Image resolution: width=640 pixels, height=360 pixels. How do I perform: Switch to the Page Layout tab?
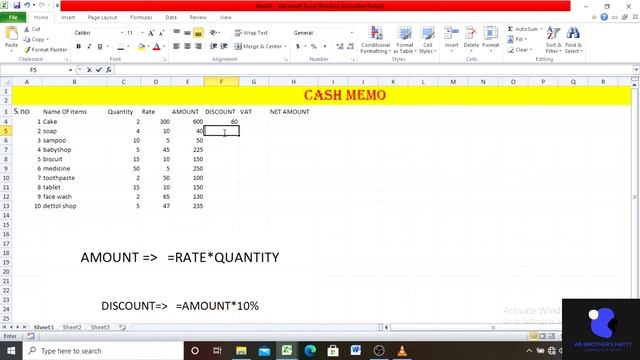[x=102, y=17]
